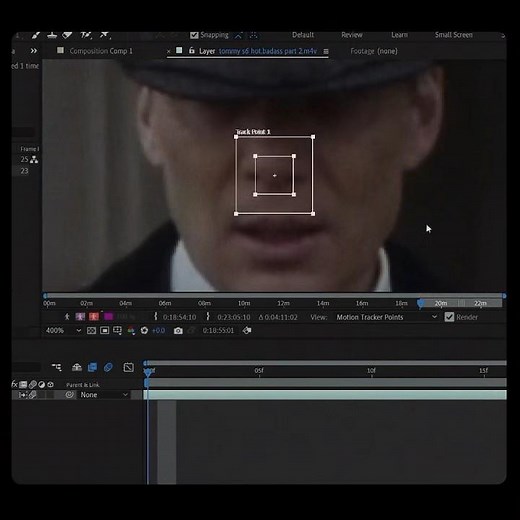Close the Layer panel tab
Screen dimensions: 520x520
point(168,51)
